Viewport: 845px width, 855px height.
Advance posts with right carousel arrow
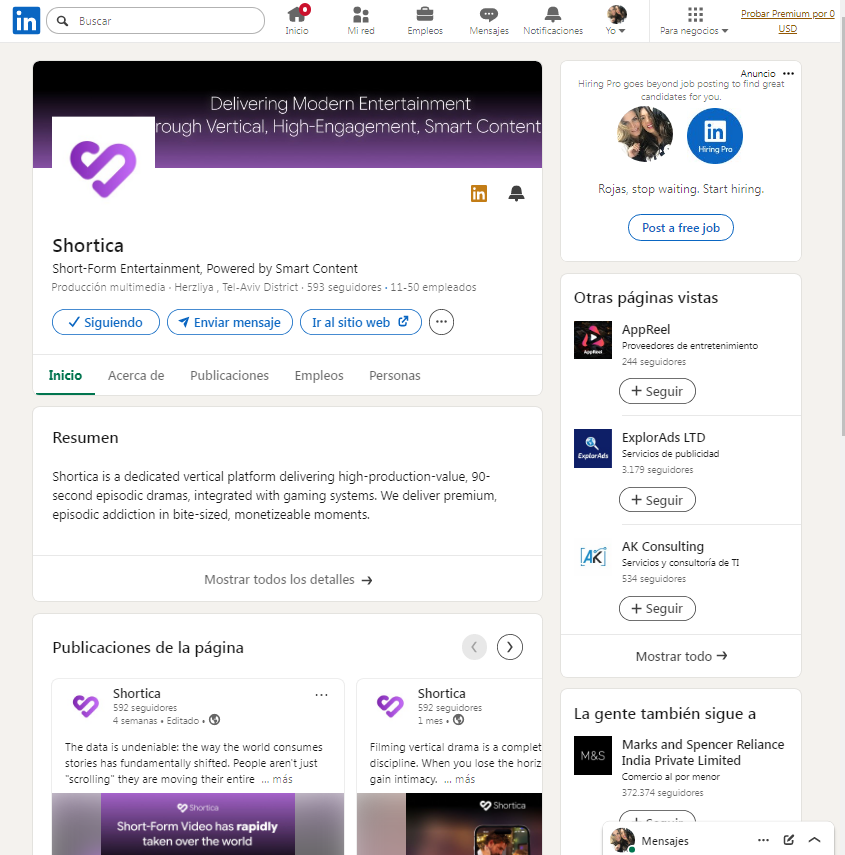(510, 647)
